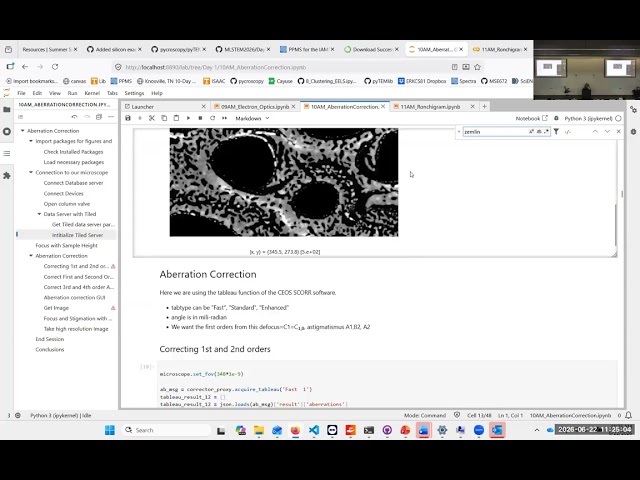Toggle automatic numbering in table of contents
The image size is (640, 480).
(20, 117)
